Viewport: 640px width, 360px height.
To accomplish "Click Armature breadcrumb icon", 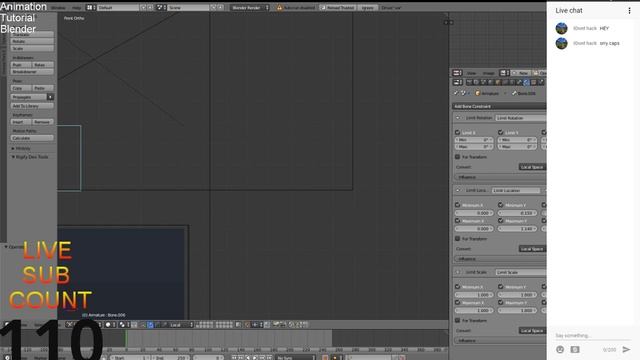I will pos(478,93).
